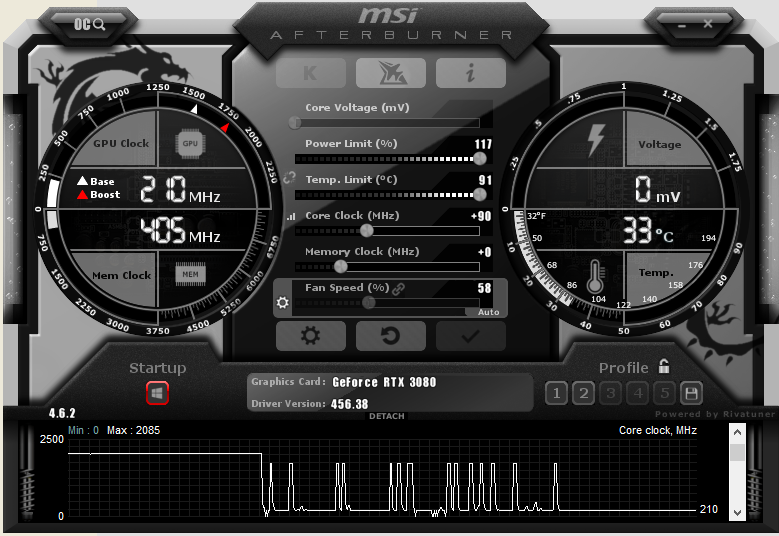The width and height of the screenshot is (779, 536).
Task: Click the 405 MHz memory clock readout
Action: tap(180, 230)
